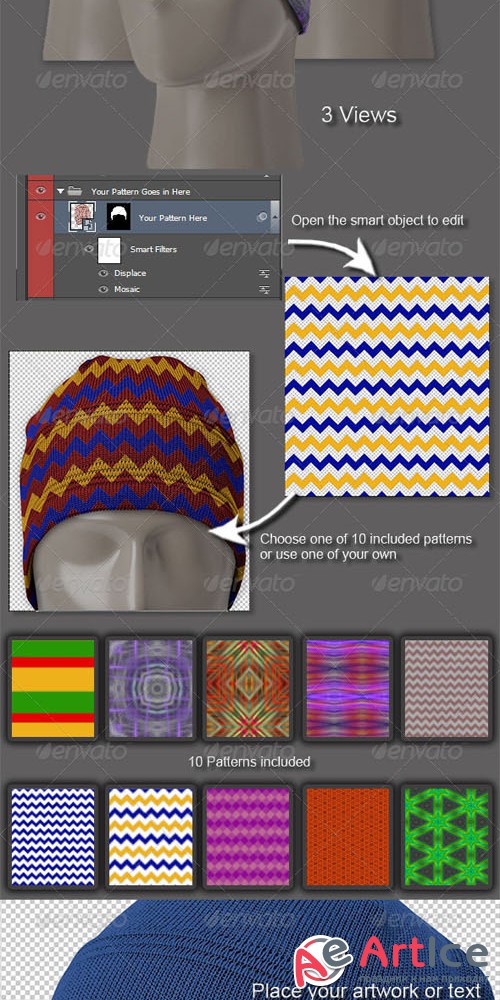Choose the magenta zigzag pattern swatch
This screenshot has height=1000, width=500.
tap(248, 837)
